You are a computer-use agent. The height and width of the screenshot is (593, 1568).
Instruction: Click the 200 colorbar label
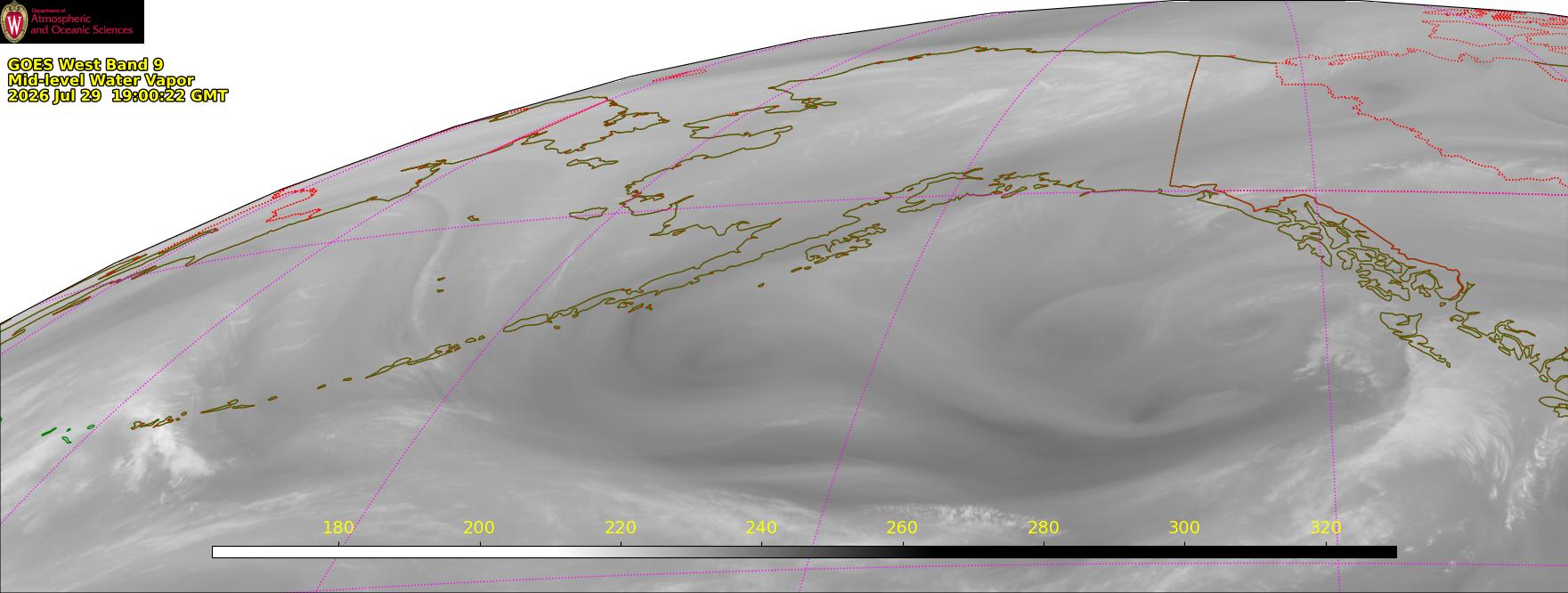(x=479, y=527)
